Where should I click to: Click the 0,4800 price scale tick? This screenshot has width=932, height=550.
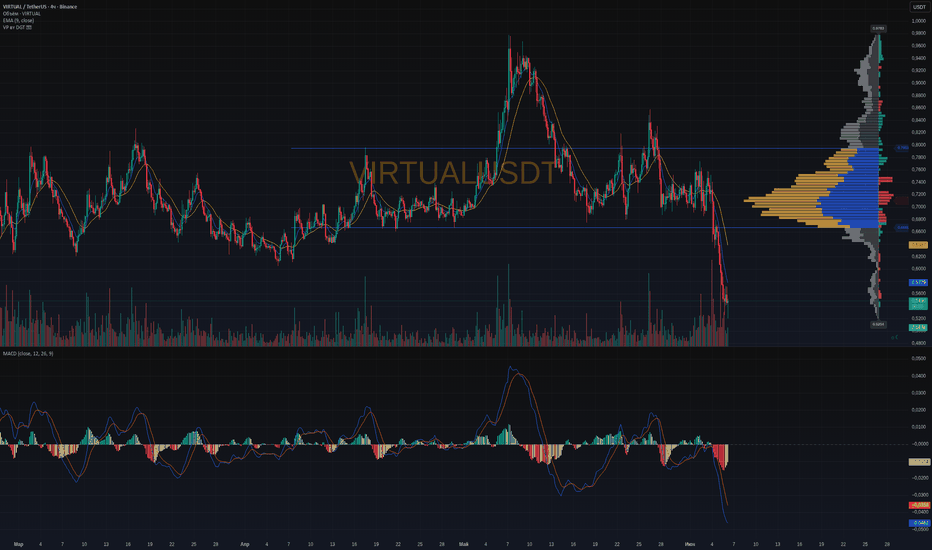(x=918, y=342)
